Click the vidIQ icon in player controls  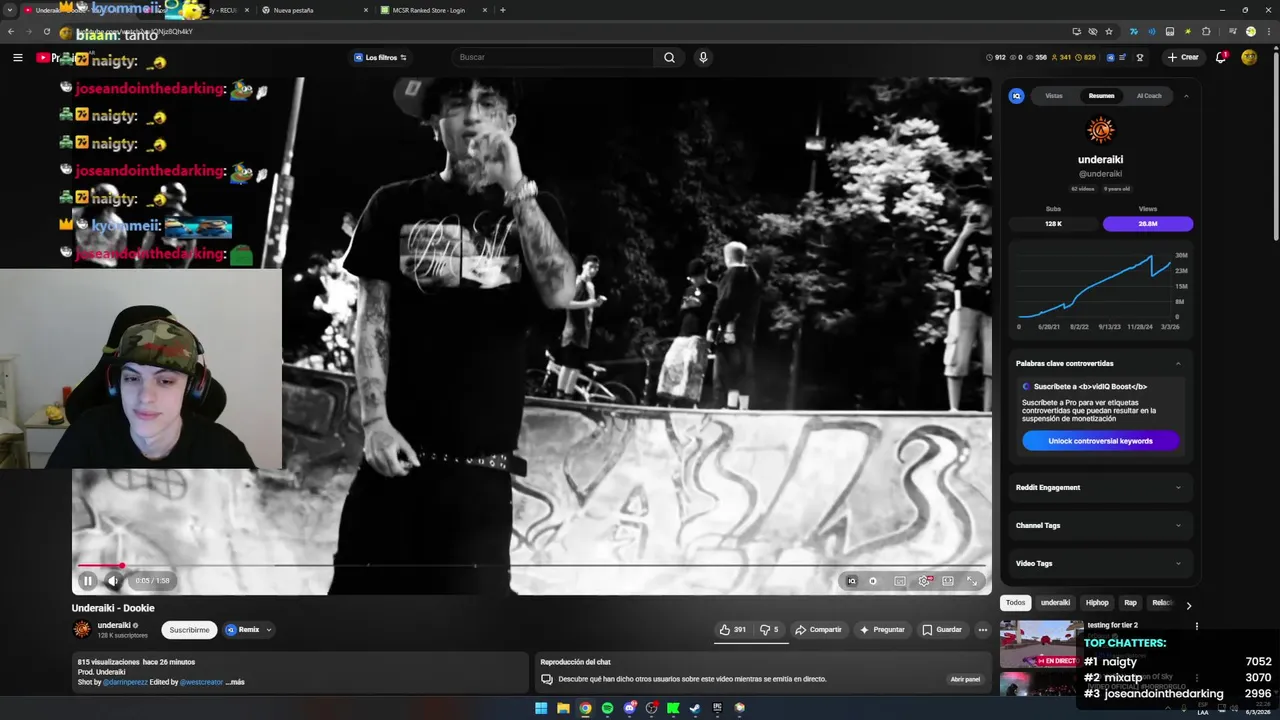pos(852,581)
